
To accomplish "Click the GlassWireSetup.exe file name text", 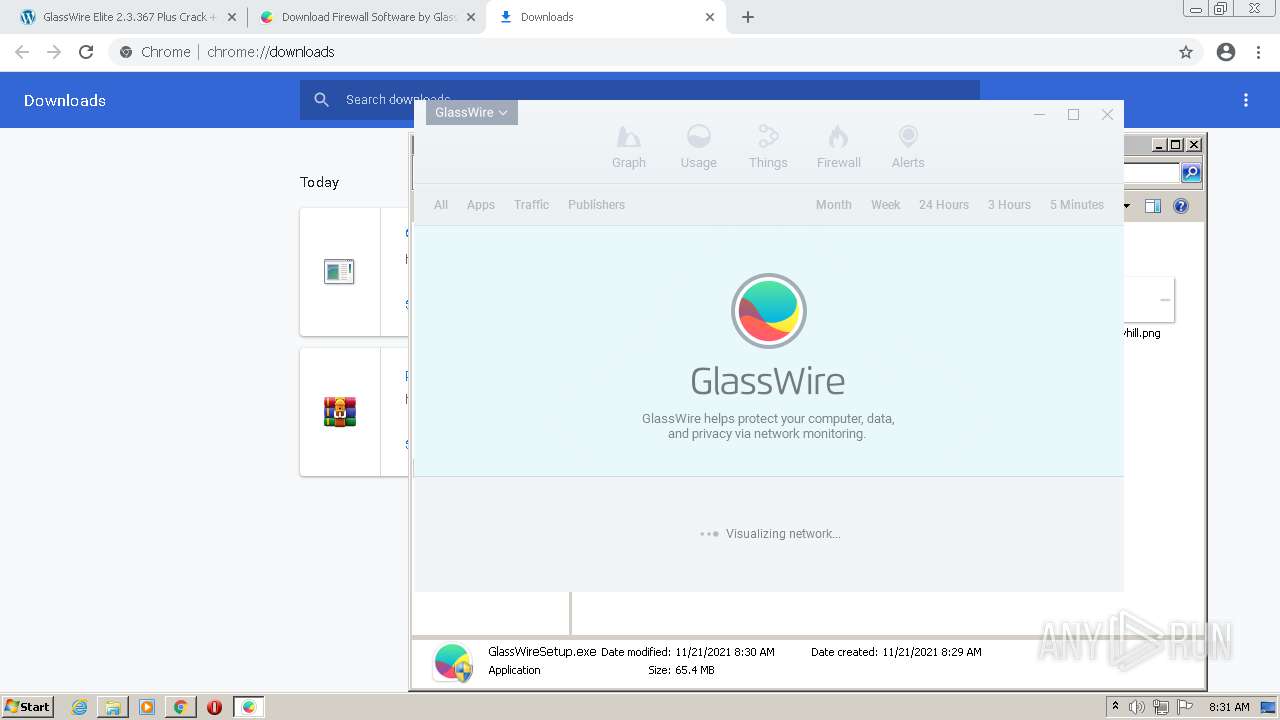I will coord(542,651).
